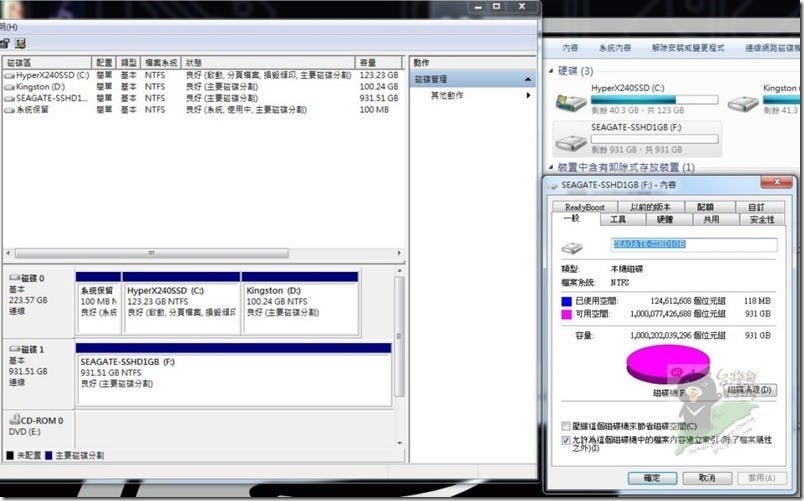
Task: Open the Kingston drive icon in Explorer
Action: pos(743,103)
